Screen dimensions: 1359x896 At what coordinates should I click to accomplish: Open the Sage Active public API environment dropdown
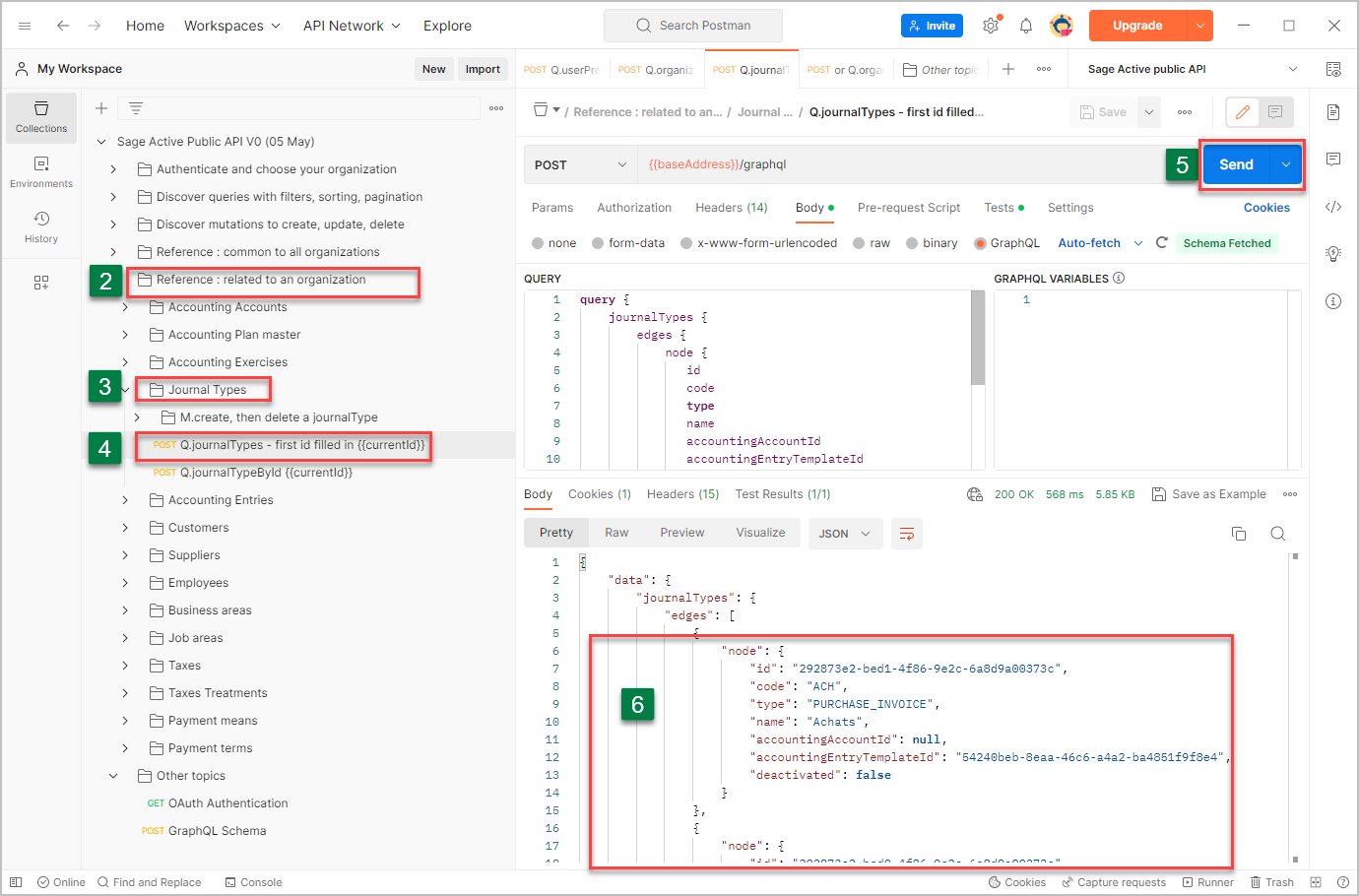coord(1193,69)
